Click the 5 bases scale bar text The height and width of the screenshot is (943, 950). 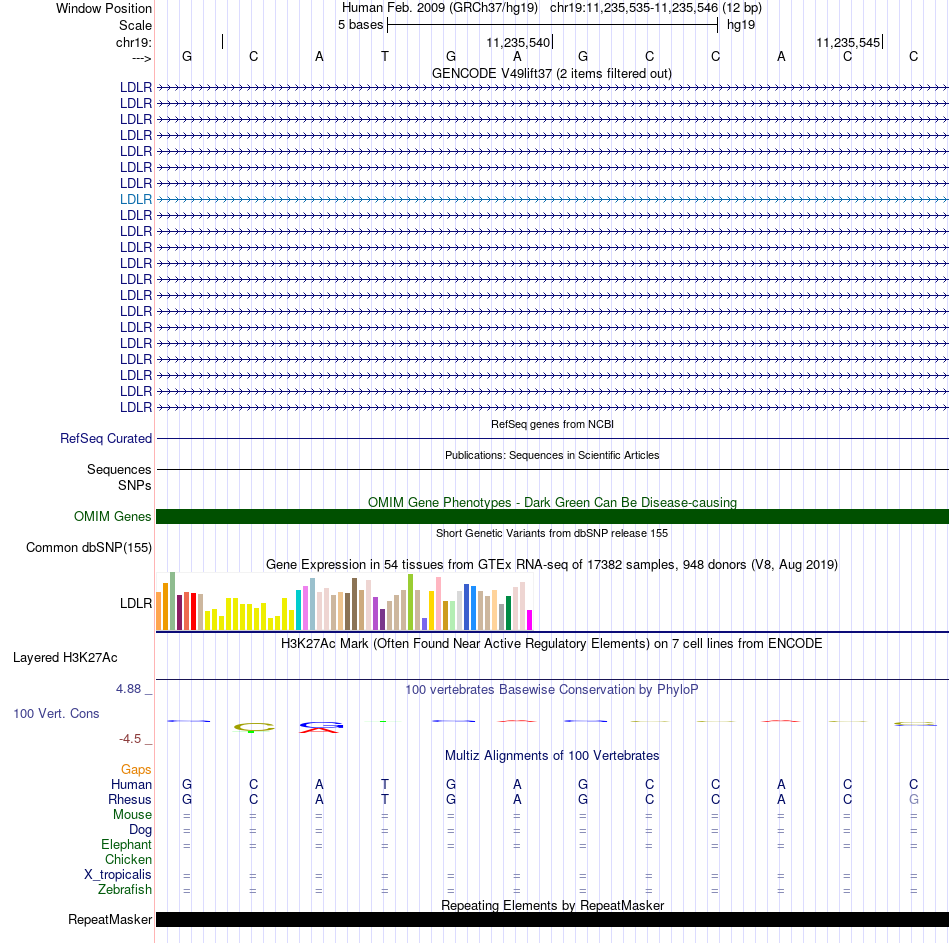coord(360,25)
